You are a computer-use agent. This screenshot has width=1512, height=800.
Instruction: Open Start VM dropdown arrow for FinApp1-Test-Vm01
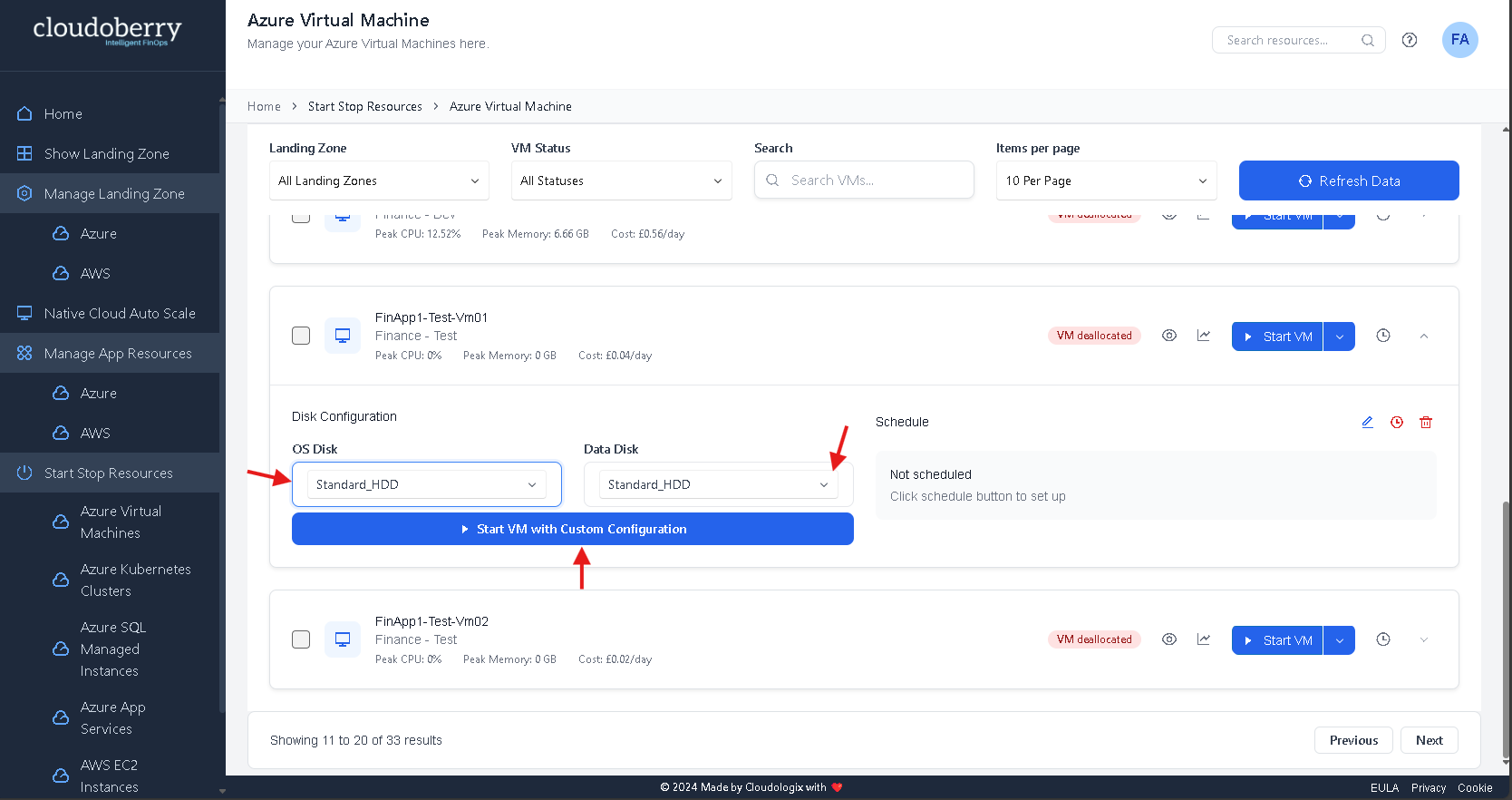1339,337
